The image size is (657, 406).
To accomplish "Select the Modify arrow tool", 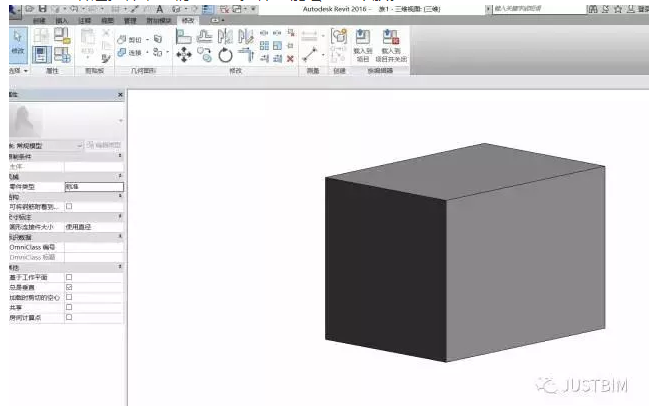I will [x=18, y=45].
